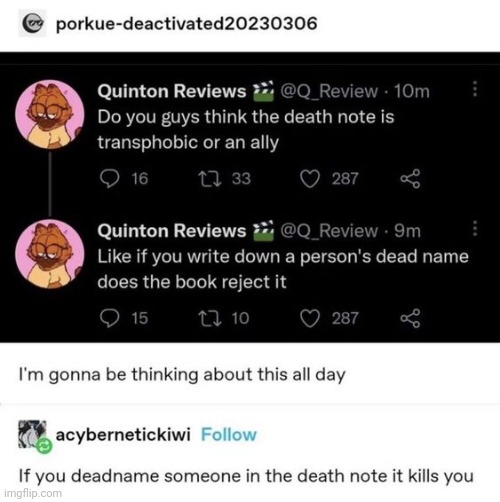The image size is (500, 502).
Task: Open three-dot menu on first tweet
Action: (475, 89)
